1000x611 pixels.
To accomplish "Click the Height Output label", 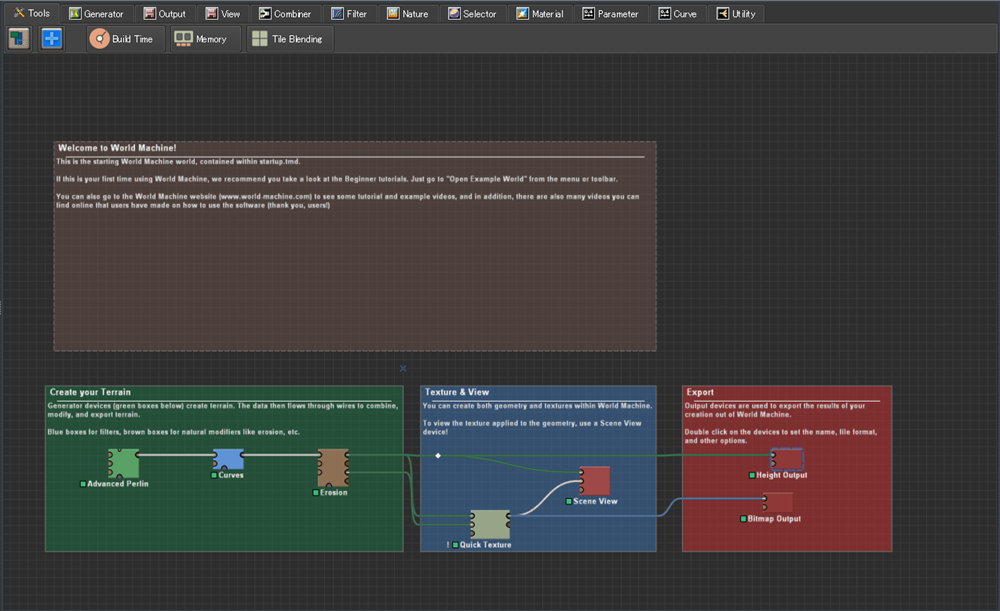I will coord(782,475).
